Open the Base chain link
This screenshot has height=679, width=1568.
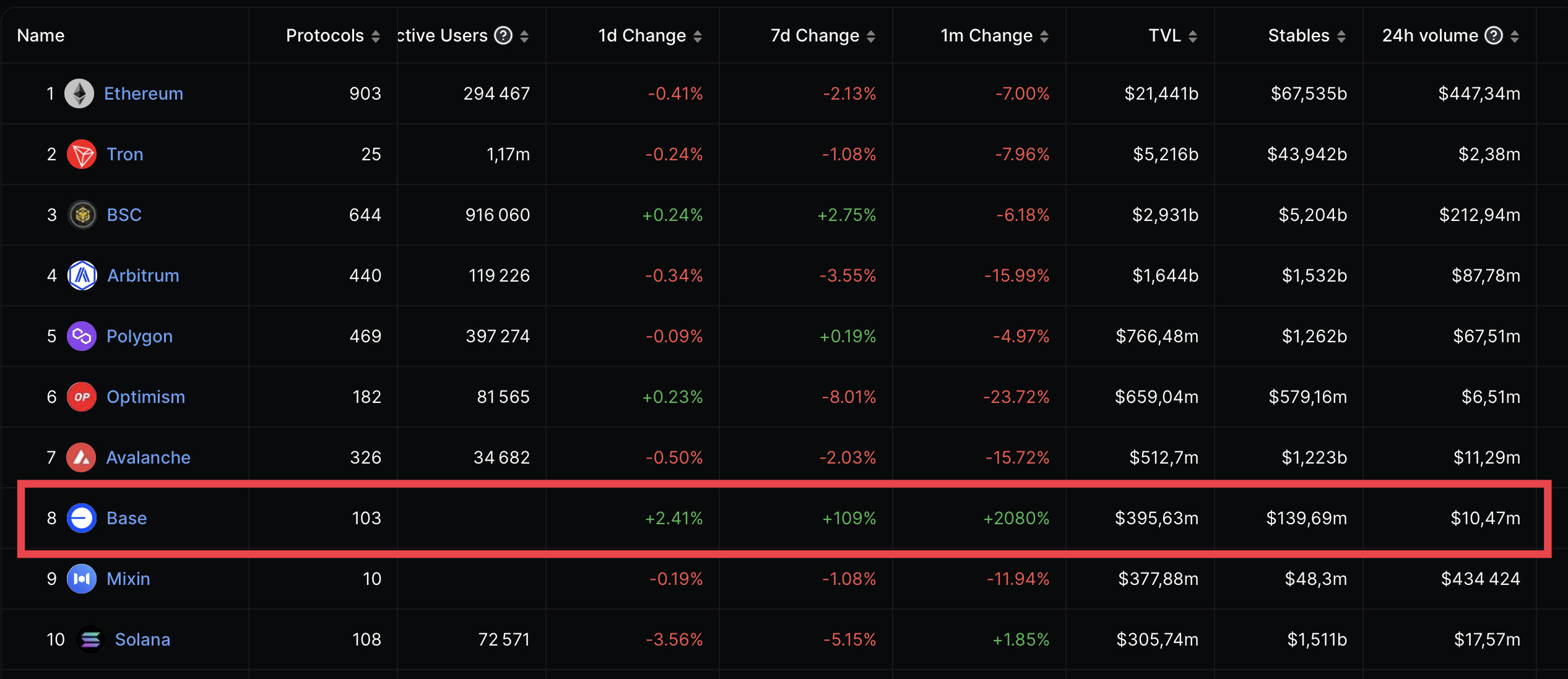(x=127, y=518)
